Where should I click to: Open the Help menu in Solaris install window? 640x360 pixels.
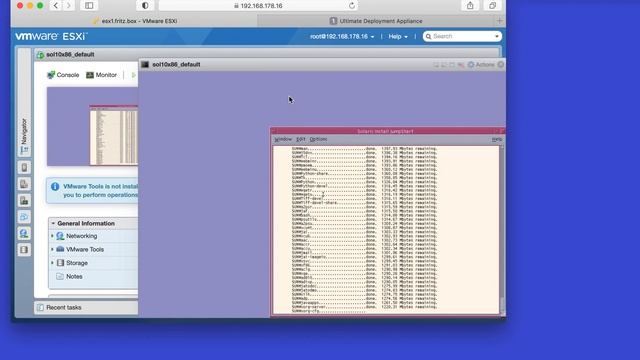(497, 140)
